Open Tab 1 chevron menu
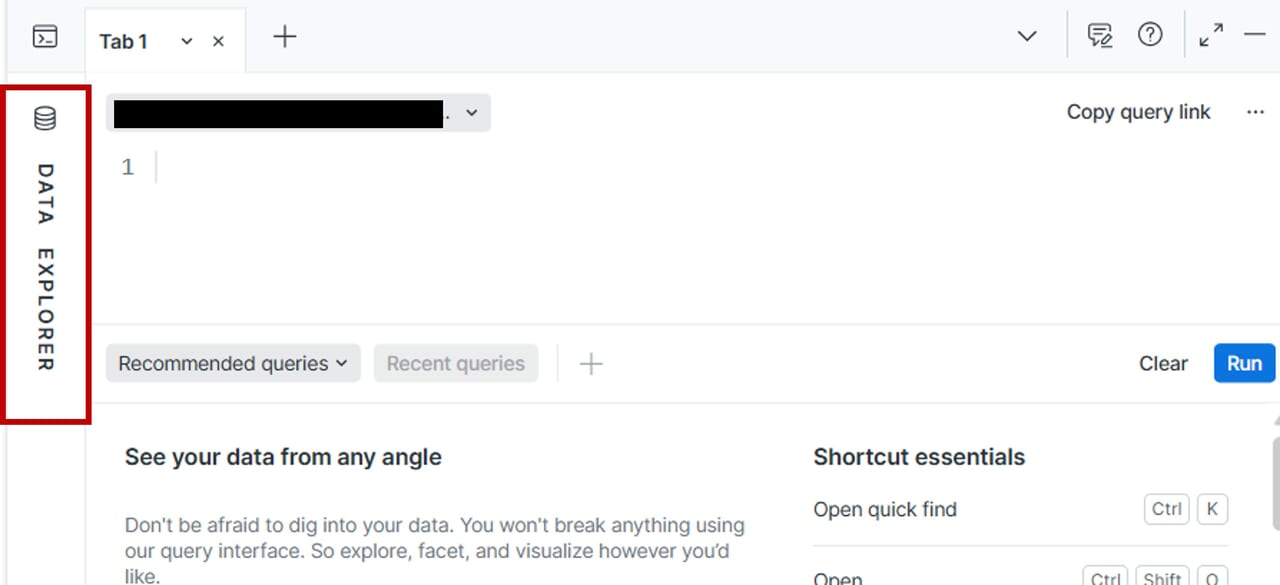Viewport: 1280px width, 585px height. [x=186, y=41]
